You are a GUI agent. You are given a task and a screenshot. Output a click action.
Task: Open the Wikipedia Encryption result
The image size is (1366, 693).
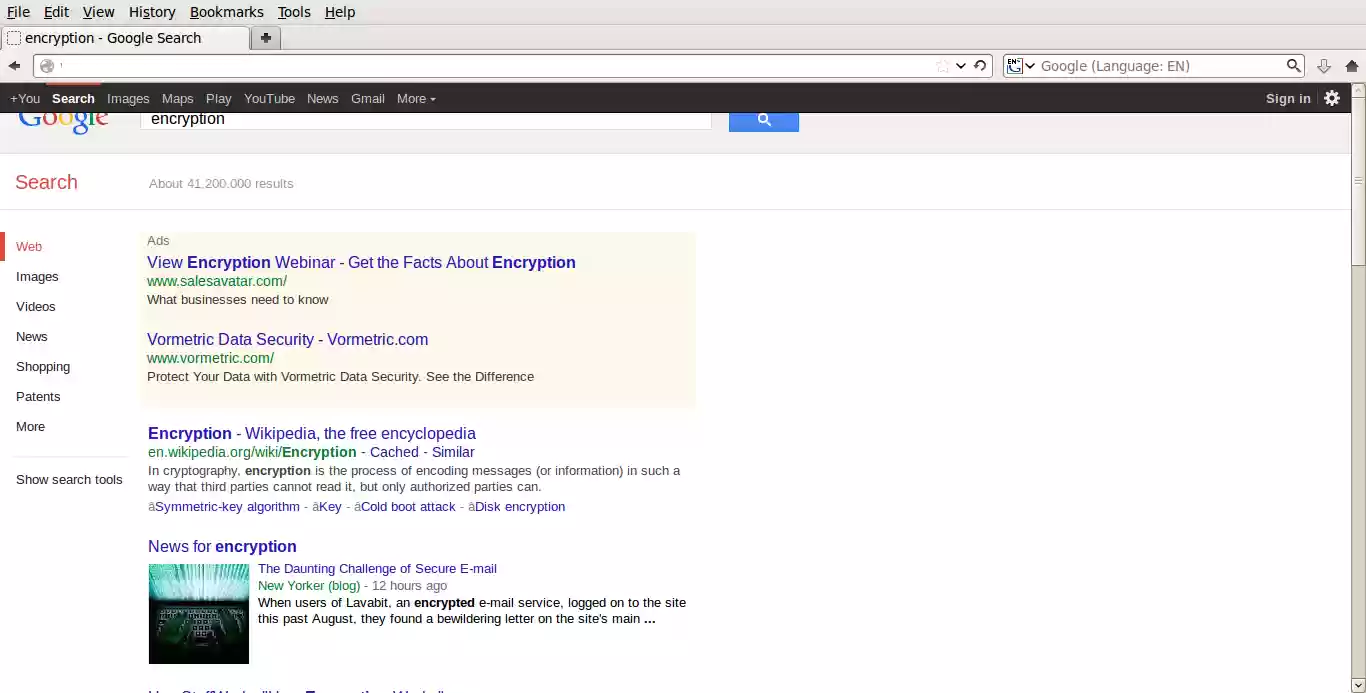[x=311, y=433]
